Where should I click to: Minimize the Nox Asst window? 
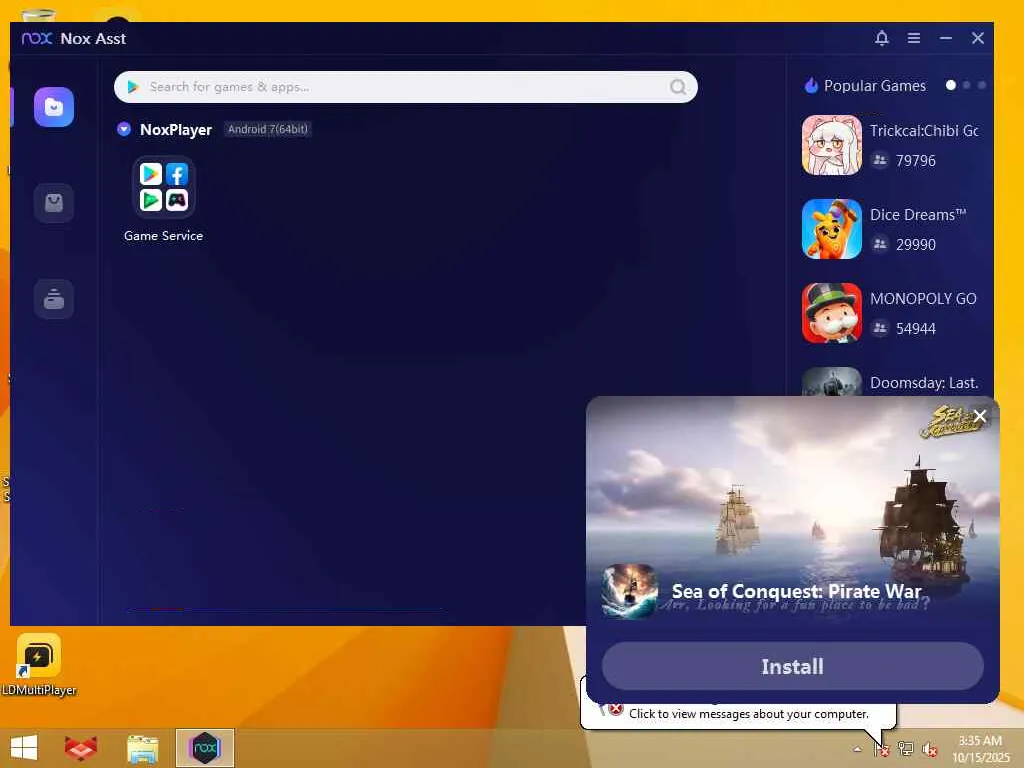pyautogui.click(x=946, y=38)
